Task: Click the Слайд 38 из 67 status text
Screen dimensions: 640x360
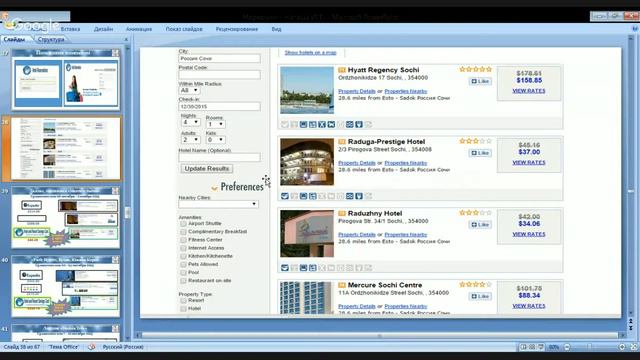Action: (22, 347)
